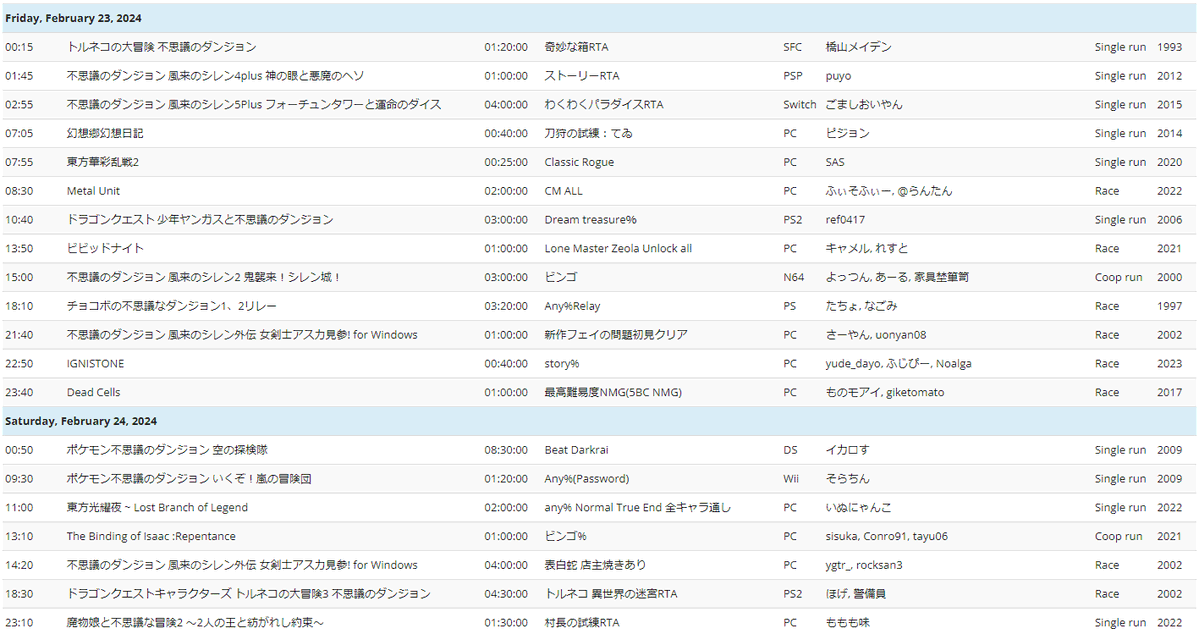Click the '幻想郷幻想日記' game title
Viewport: 1199px width, 634px height.
(x=105, y=133)
